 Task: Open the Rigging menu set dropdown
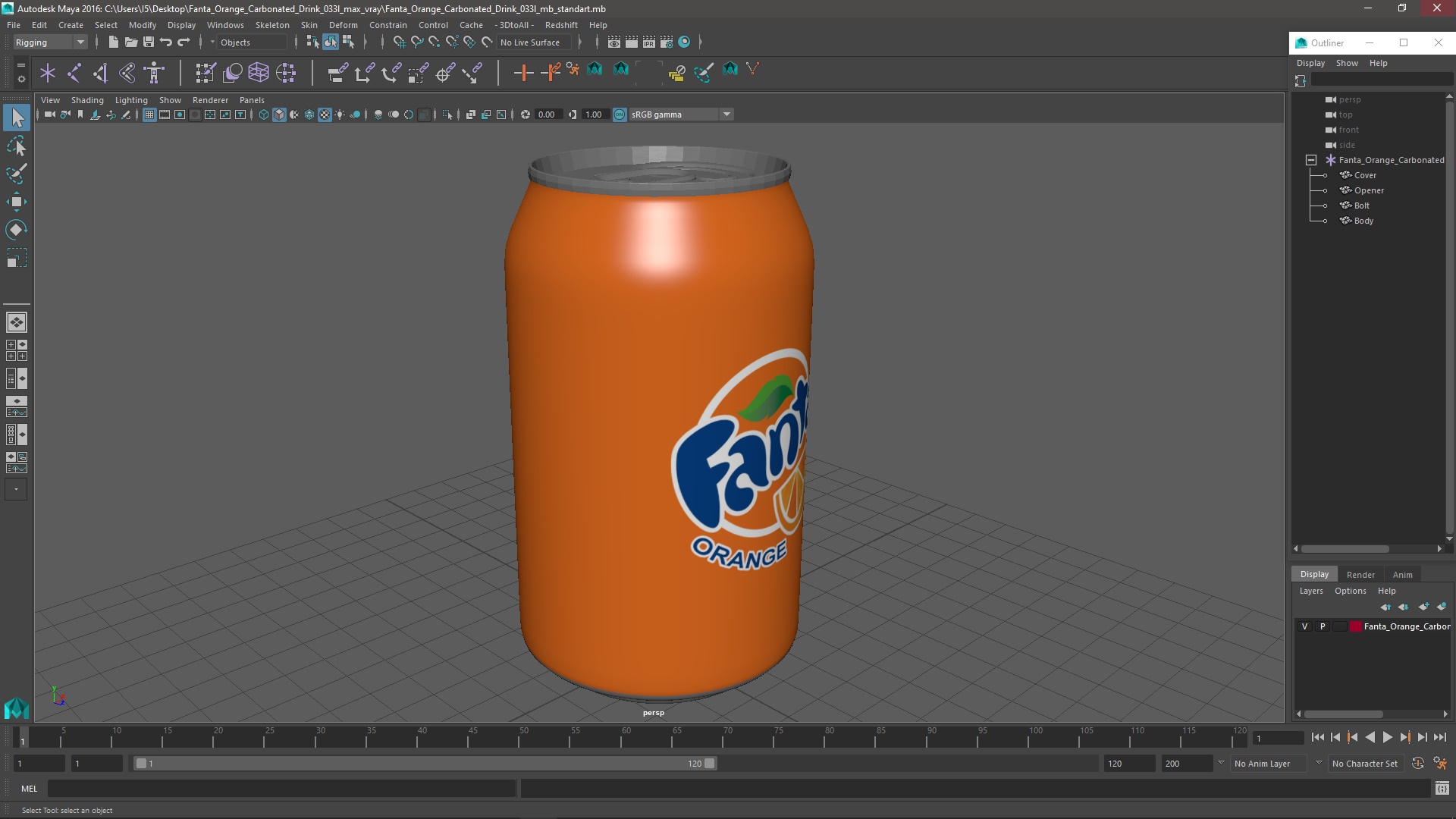[50, 42]
